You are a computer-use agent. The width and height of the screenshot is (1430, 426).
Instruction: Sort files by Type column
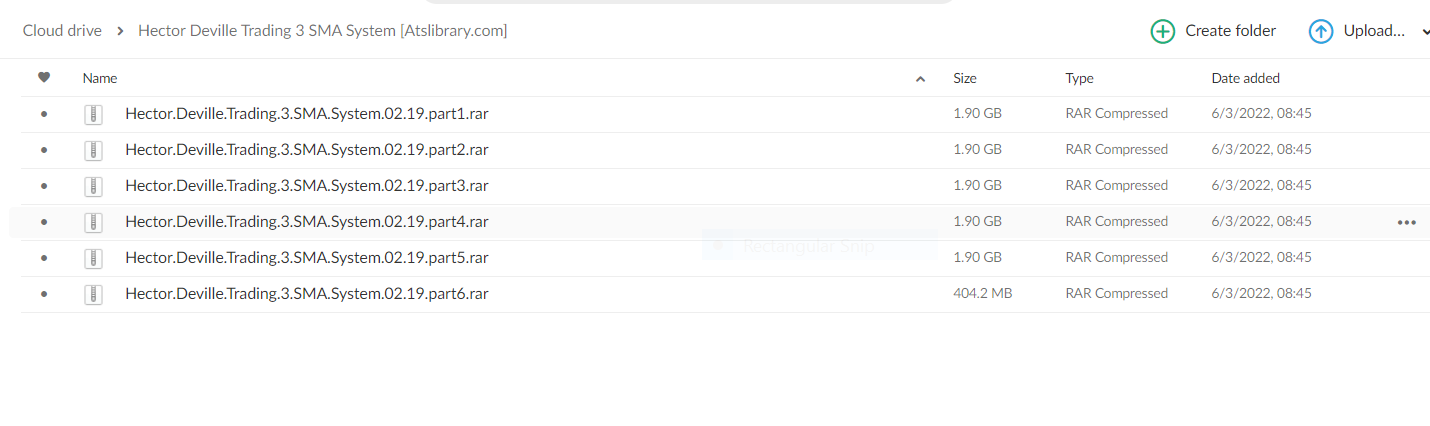coord(1079,78)
